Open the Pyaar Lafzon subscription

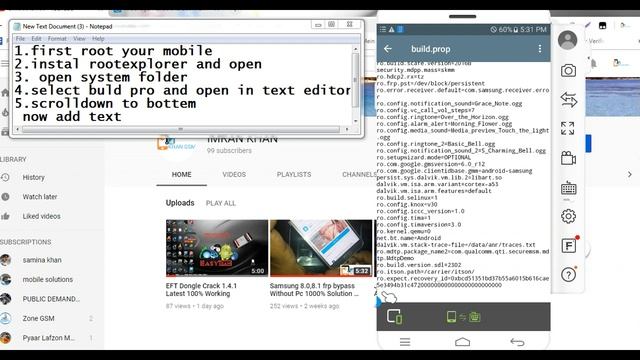[49, 338]
